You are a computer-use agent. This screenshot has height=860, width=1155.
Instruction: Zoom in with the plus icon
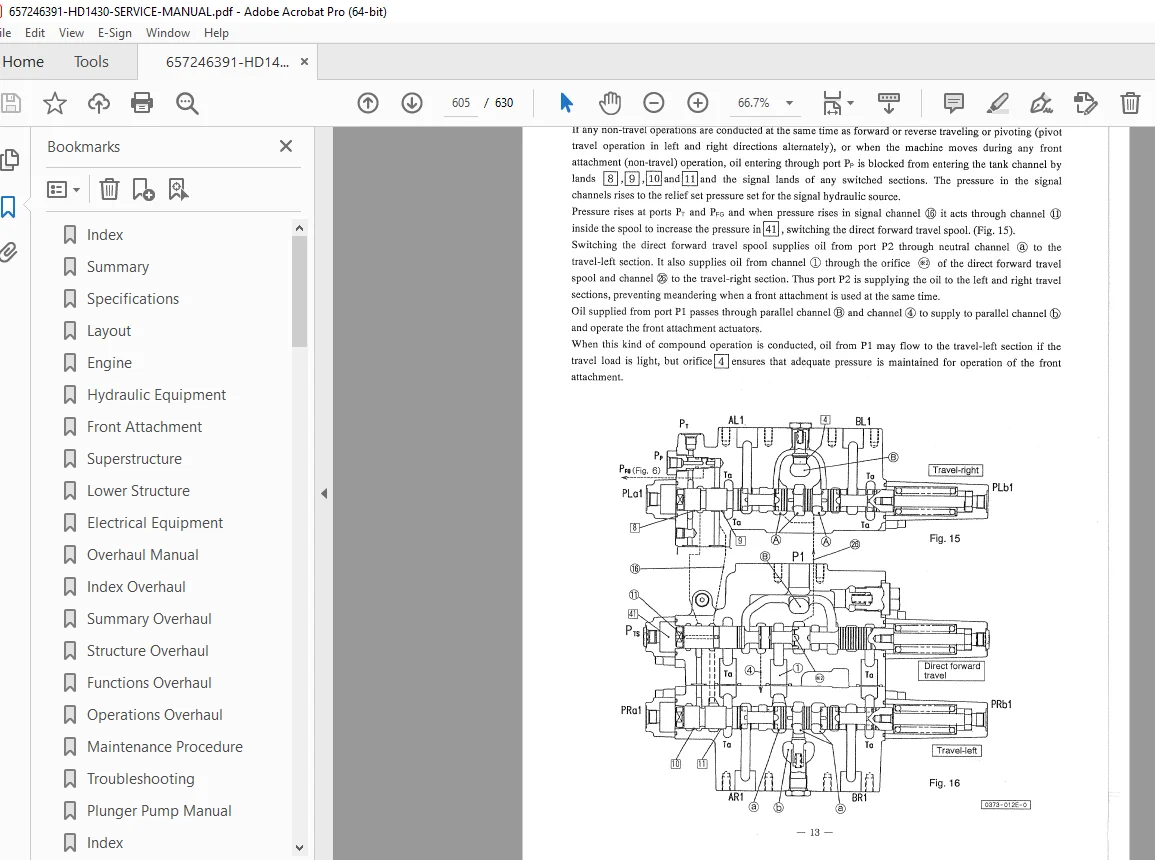pyautogui.click(x=698, y=103)
